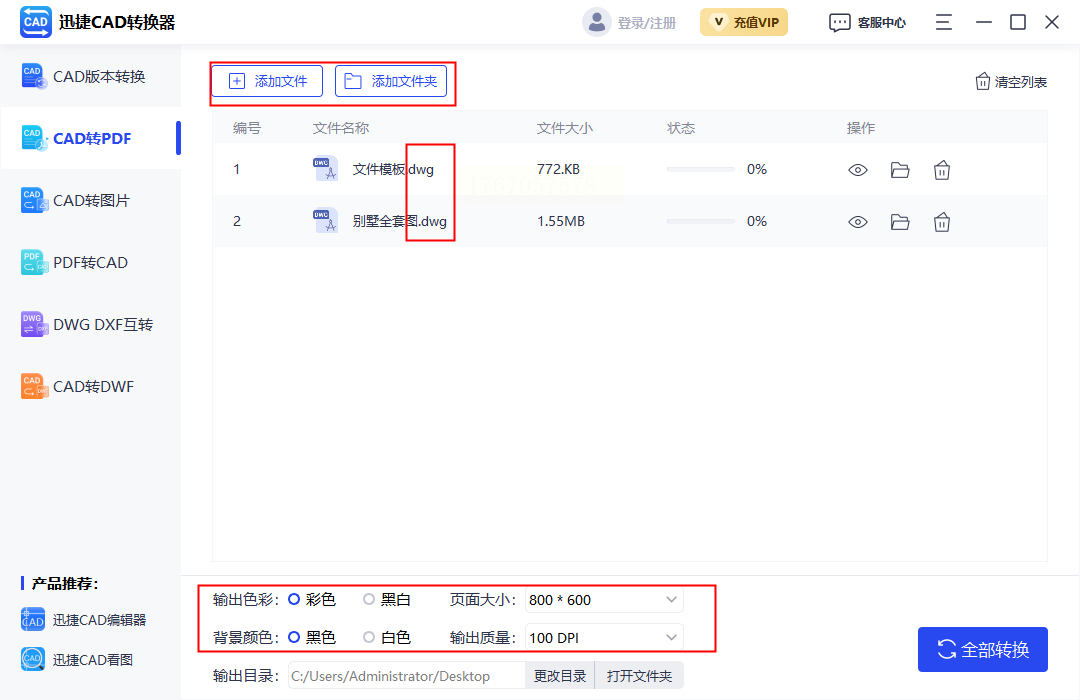Viewport: 1080px width, 700px height.
Task: Open 迅捷CAD编辑器 recommended product
Action: (x=83, y=620)
